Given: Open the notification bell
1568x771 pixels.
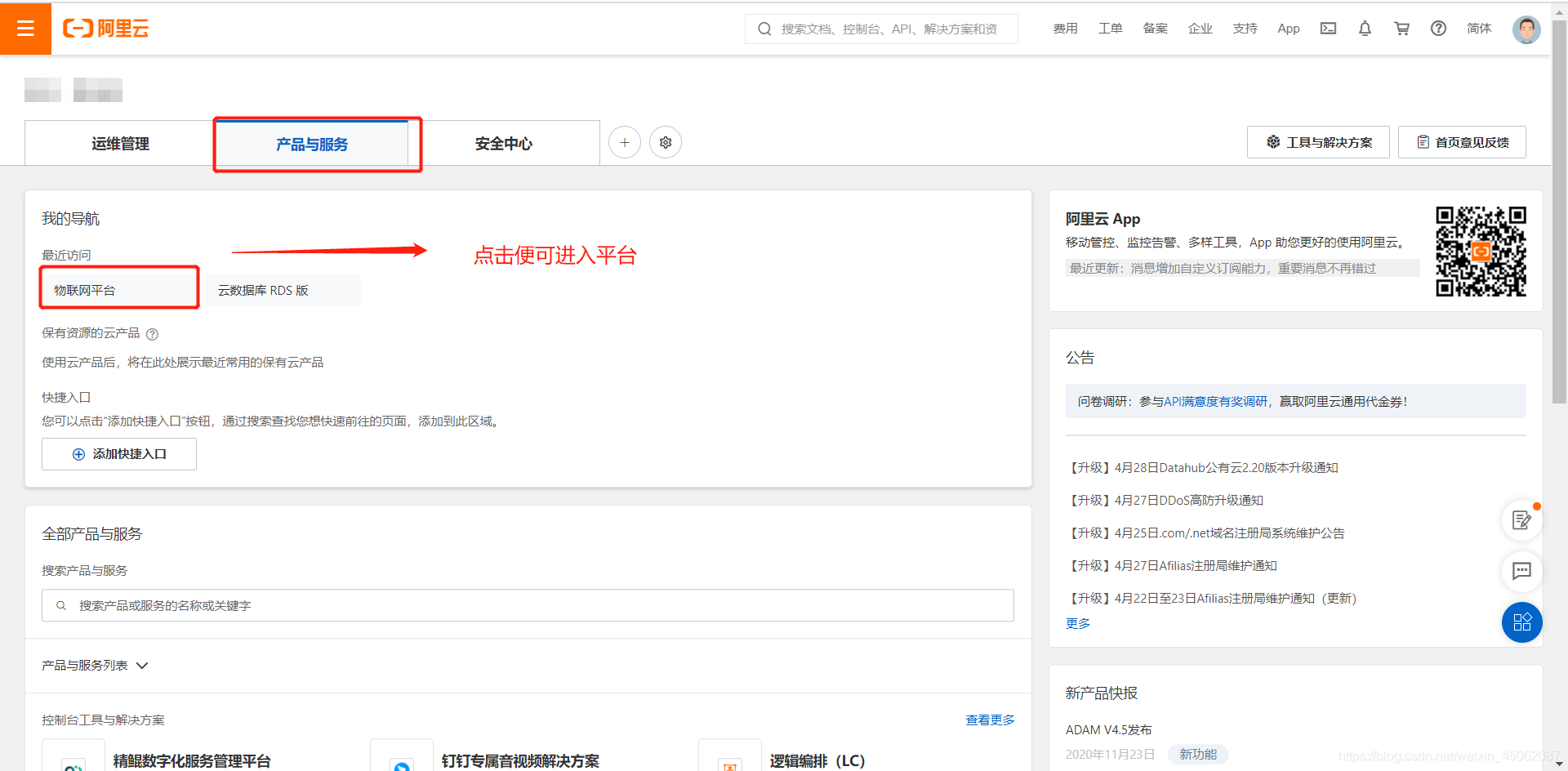Looking at the screenshot, I should point(1365,29).
